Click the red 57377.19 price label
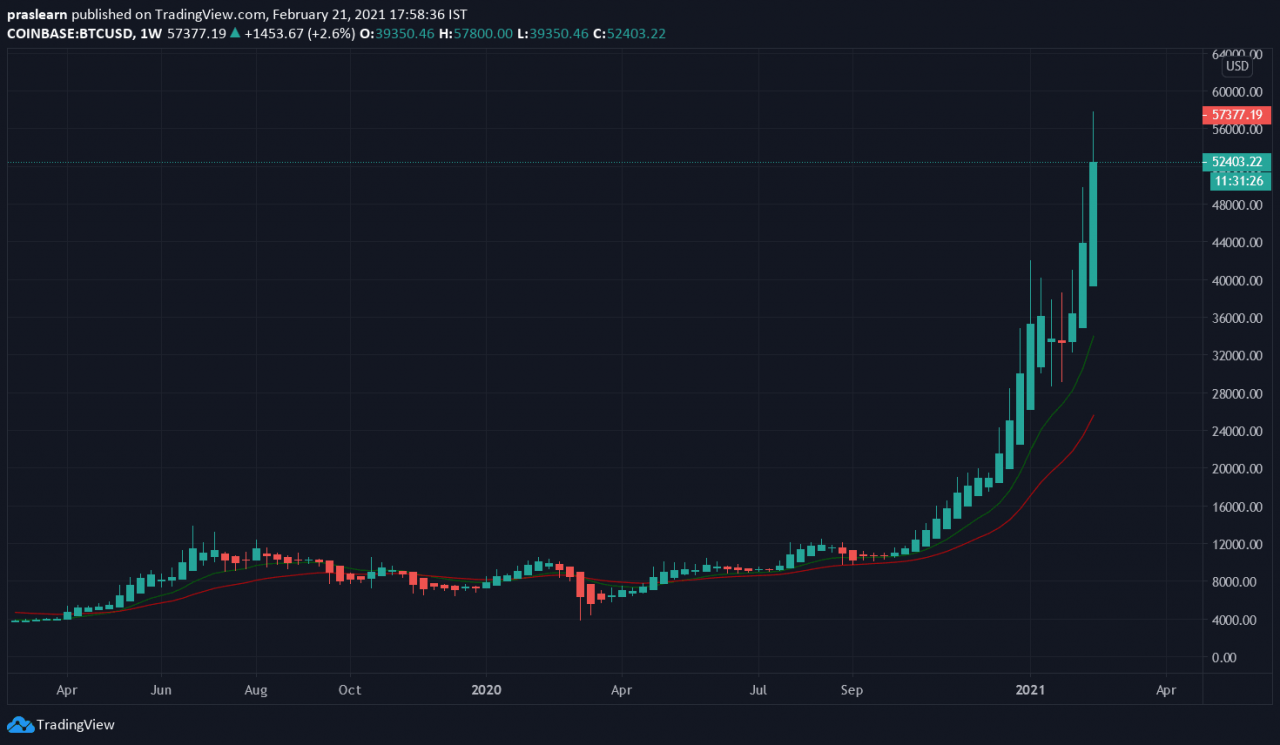The height and width of the screenshot is (745, 1280). (x=1237, y=115)
